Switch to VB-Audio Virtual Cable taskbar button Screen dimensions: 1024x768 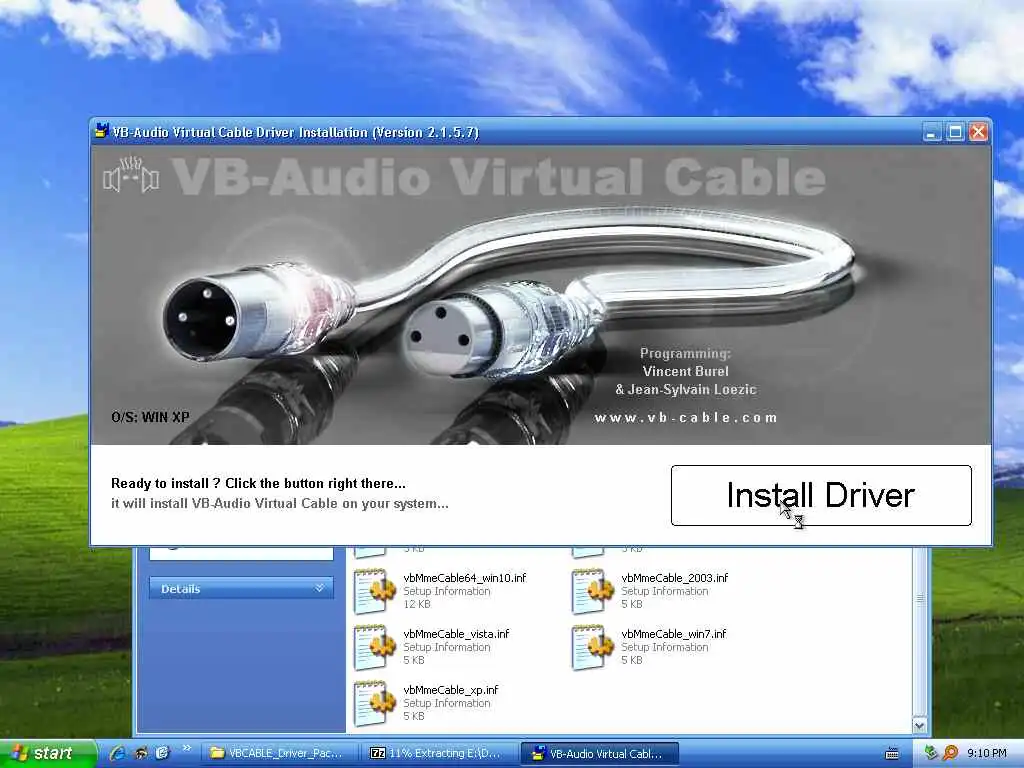coord(600,754)
